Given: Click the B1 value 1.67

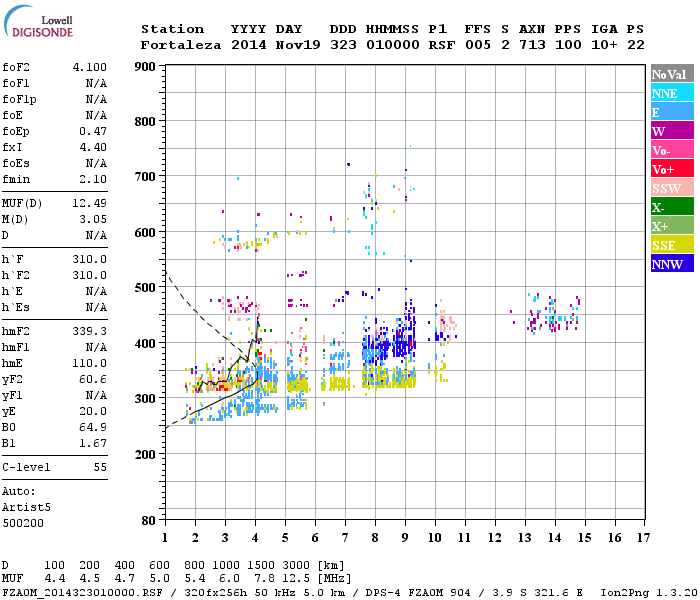Looking at the screenshot, I should 93,443.
